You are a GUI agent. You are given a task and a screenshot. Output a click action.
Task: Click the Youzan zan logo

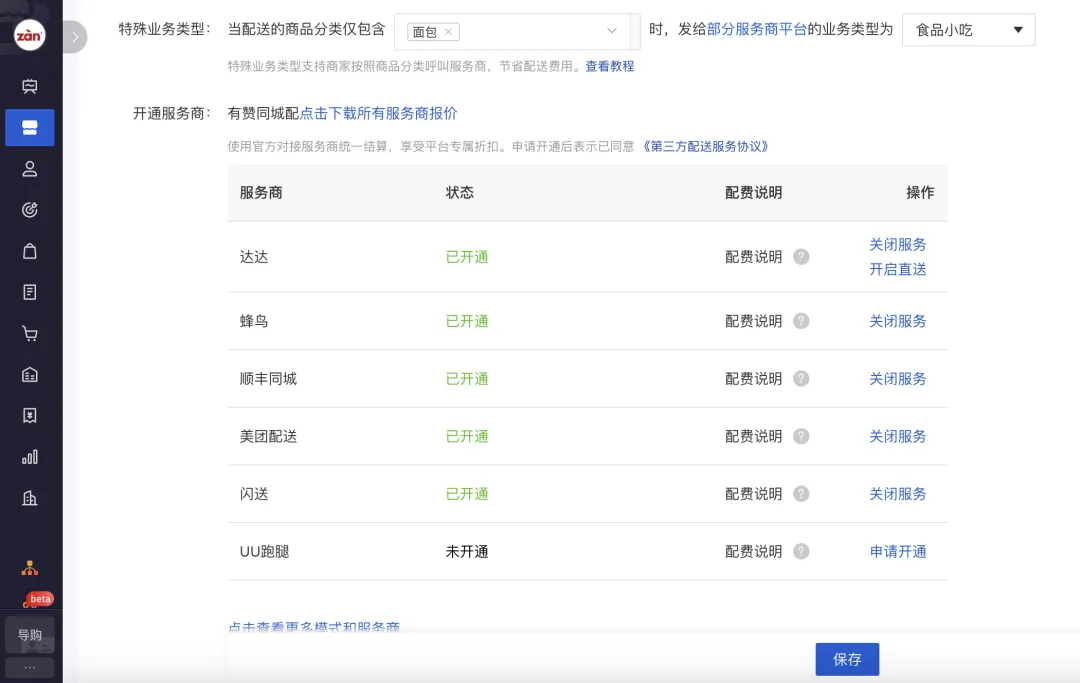tap(28, 36)
